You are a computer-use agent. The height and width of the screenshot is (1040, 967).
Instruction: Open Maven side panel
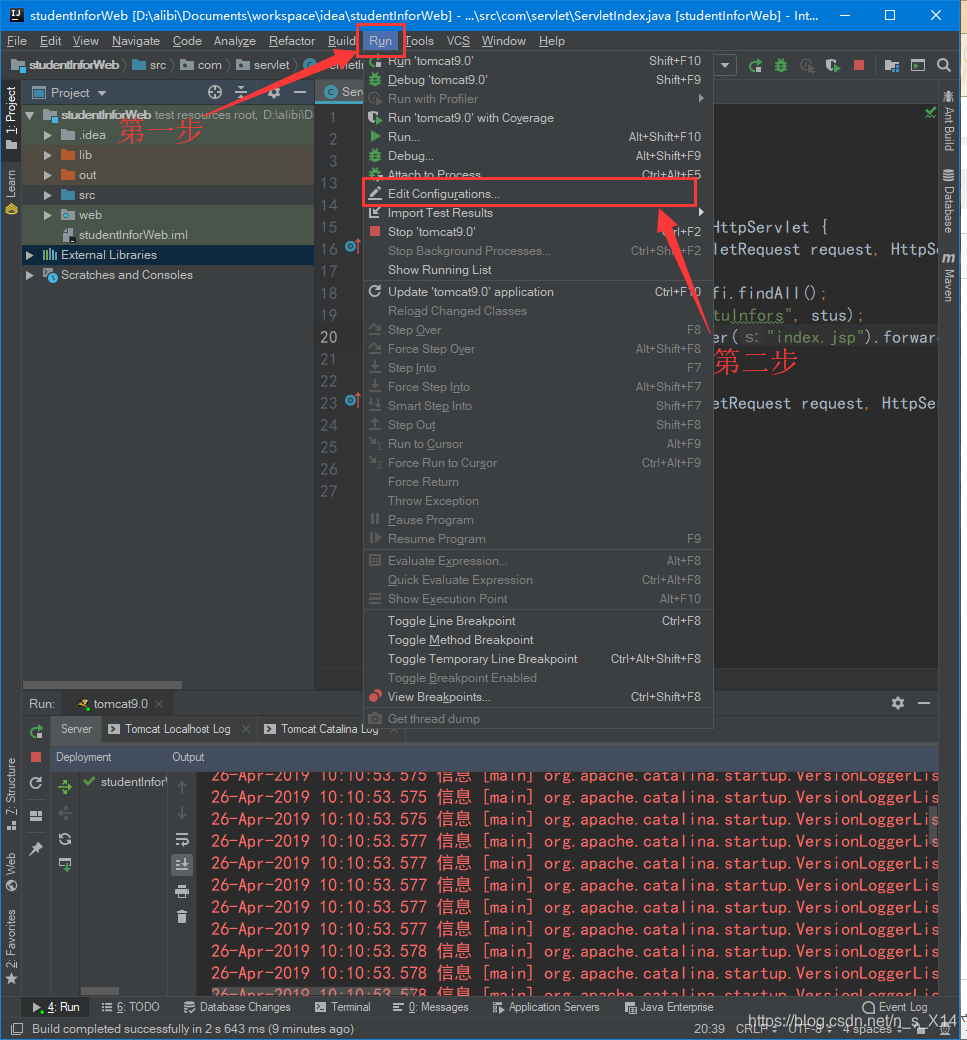coord(949,277)
